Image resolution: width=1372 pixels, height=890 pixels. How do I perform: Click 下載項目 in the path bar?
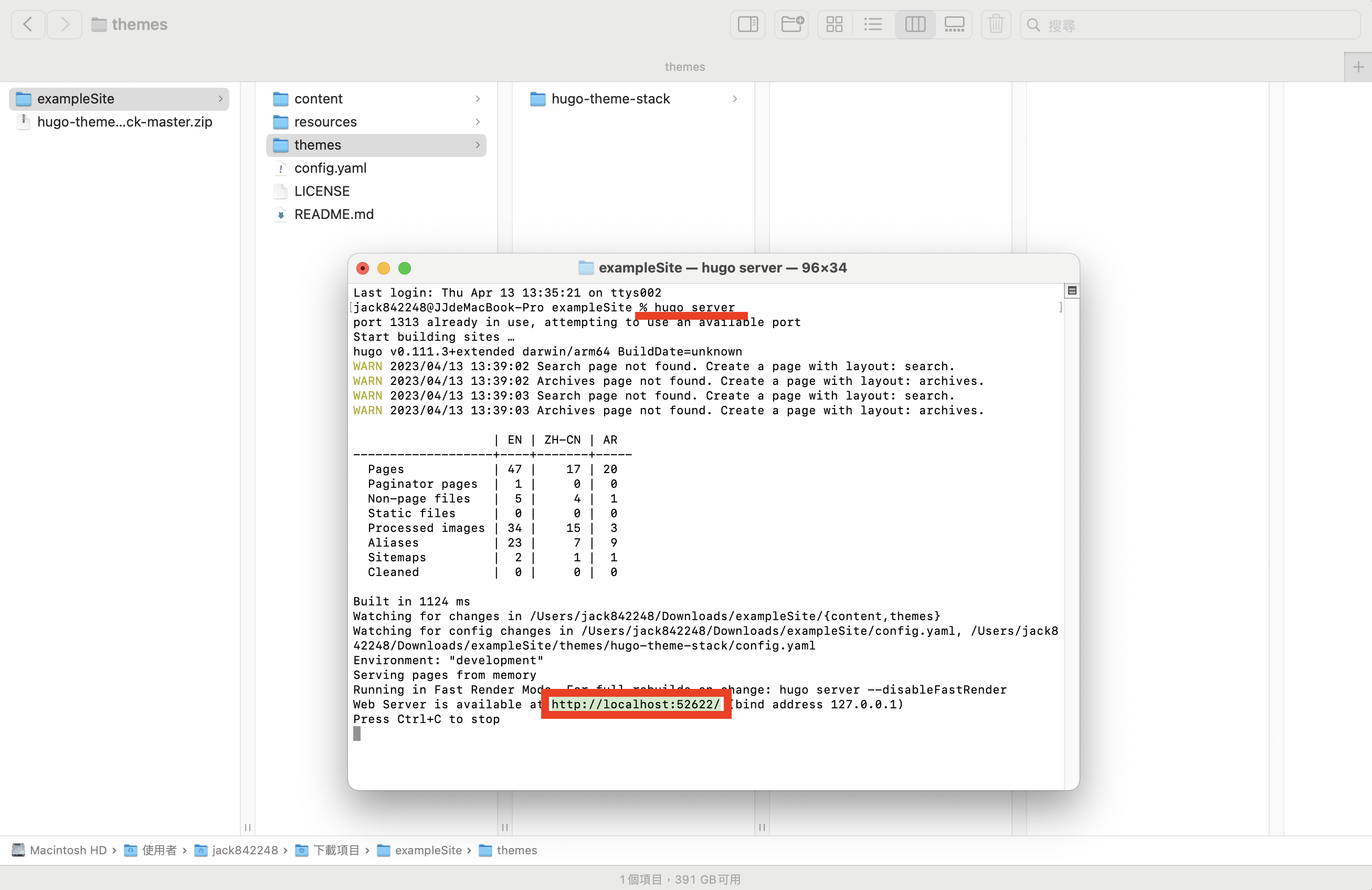(327, 850)
